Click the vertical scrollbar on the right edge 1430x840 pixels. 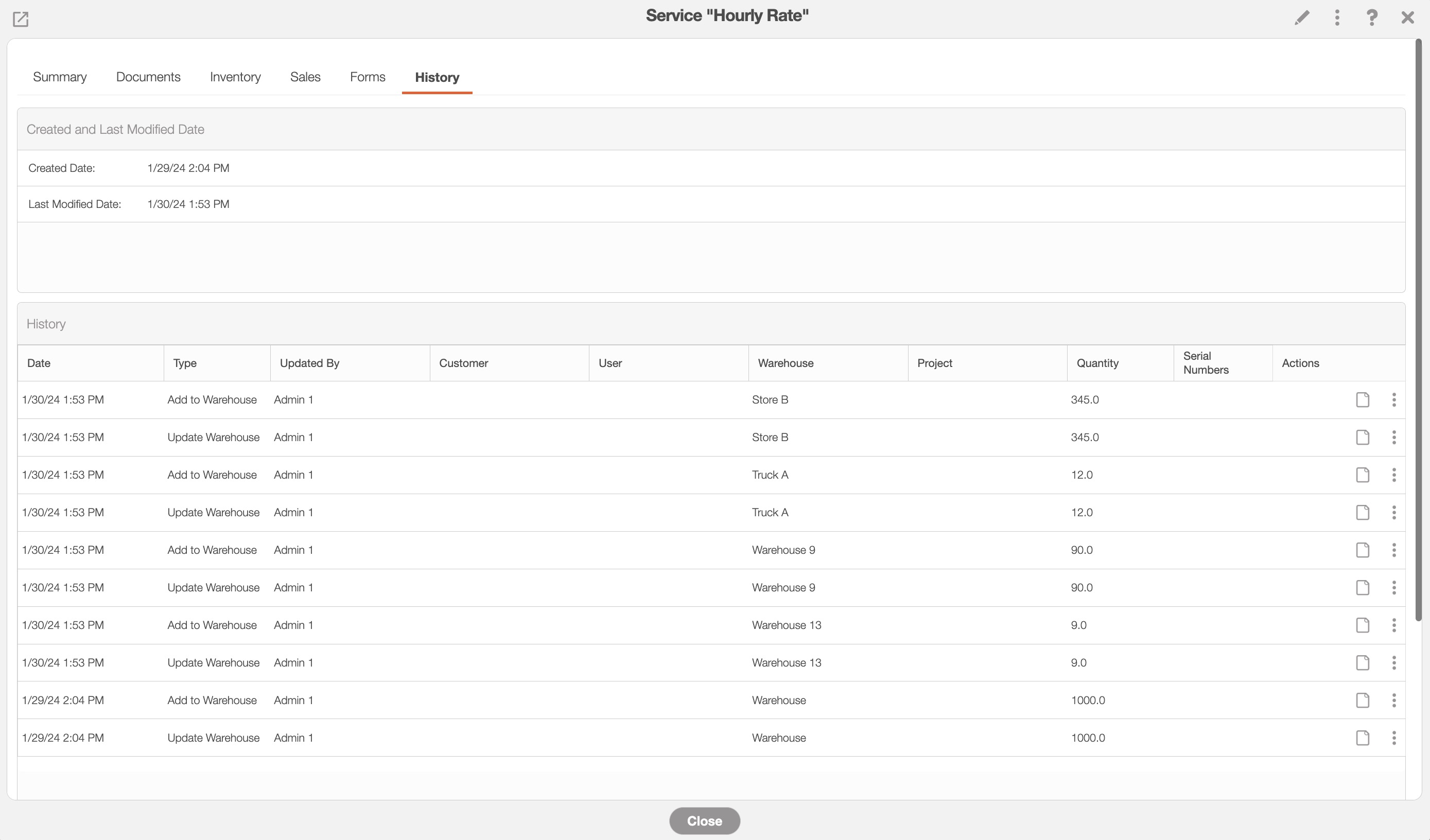click(x=1418, y=329)
